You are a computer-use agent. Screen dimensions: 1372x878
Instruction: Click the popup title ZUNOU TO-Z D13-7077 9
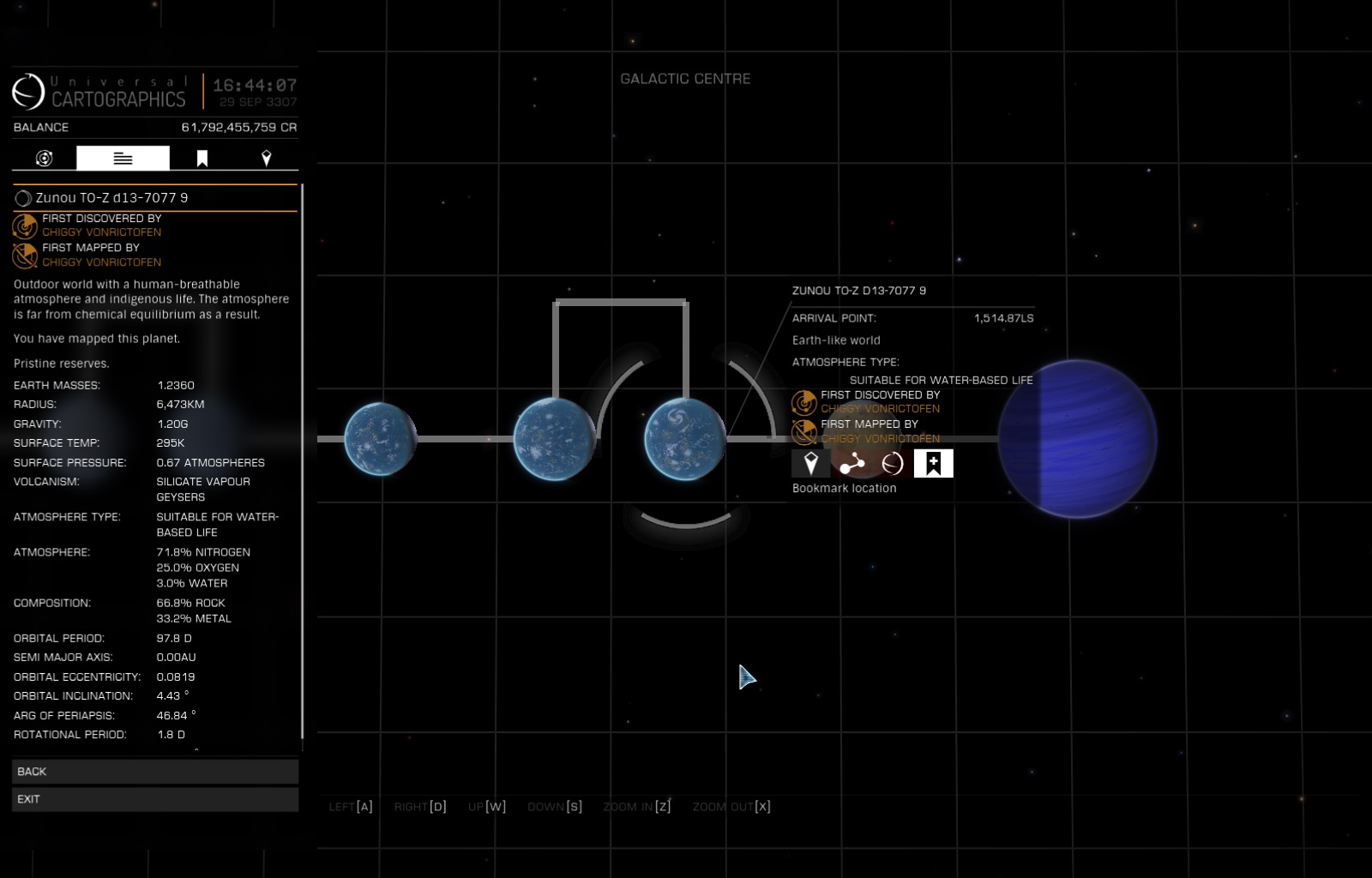pos(859,291)
